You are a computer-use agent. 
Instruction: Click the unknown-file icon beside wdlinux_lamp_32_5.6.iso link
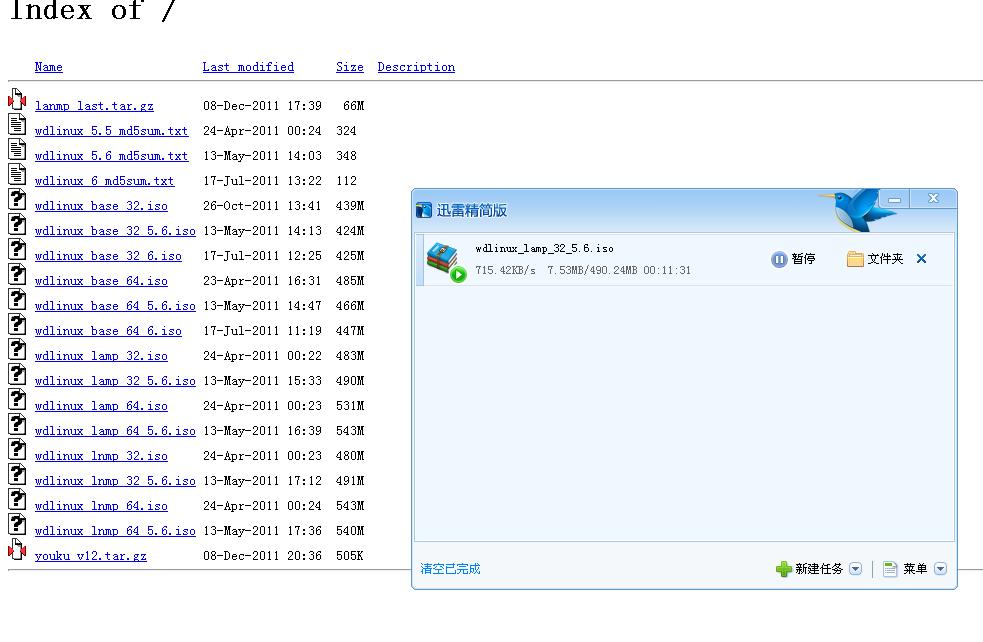pyautogui.click(x=17, y=375)
